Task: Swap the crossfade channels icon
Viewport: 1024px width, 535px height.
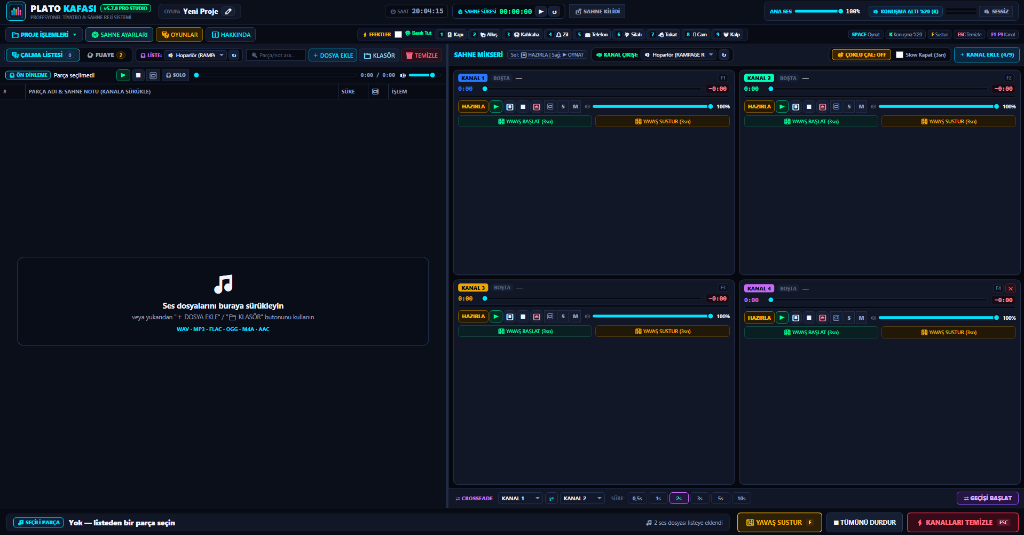Action: pos(551,498)
